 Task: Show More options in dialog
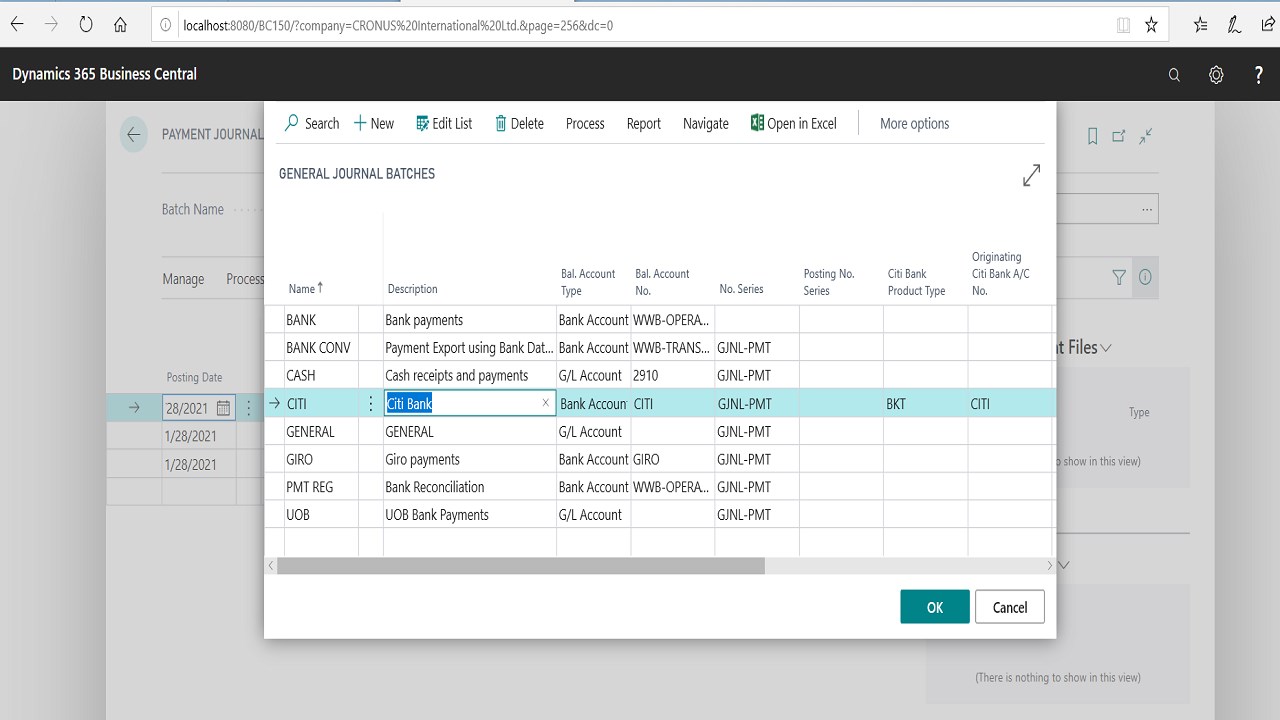915,124
